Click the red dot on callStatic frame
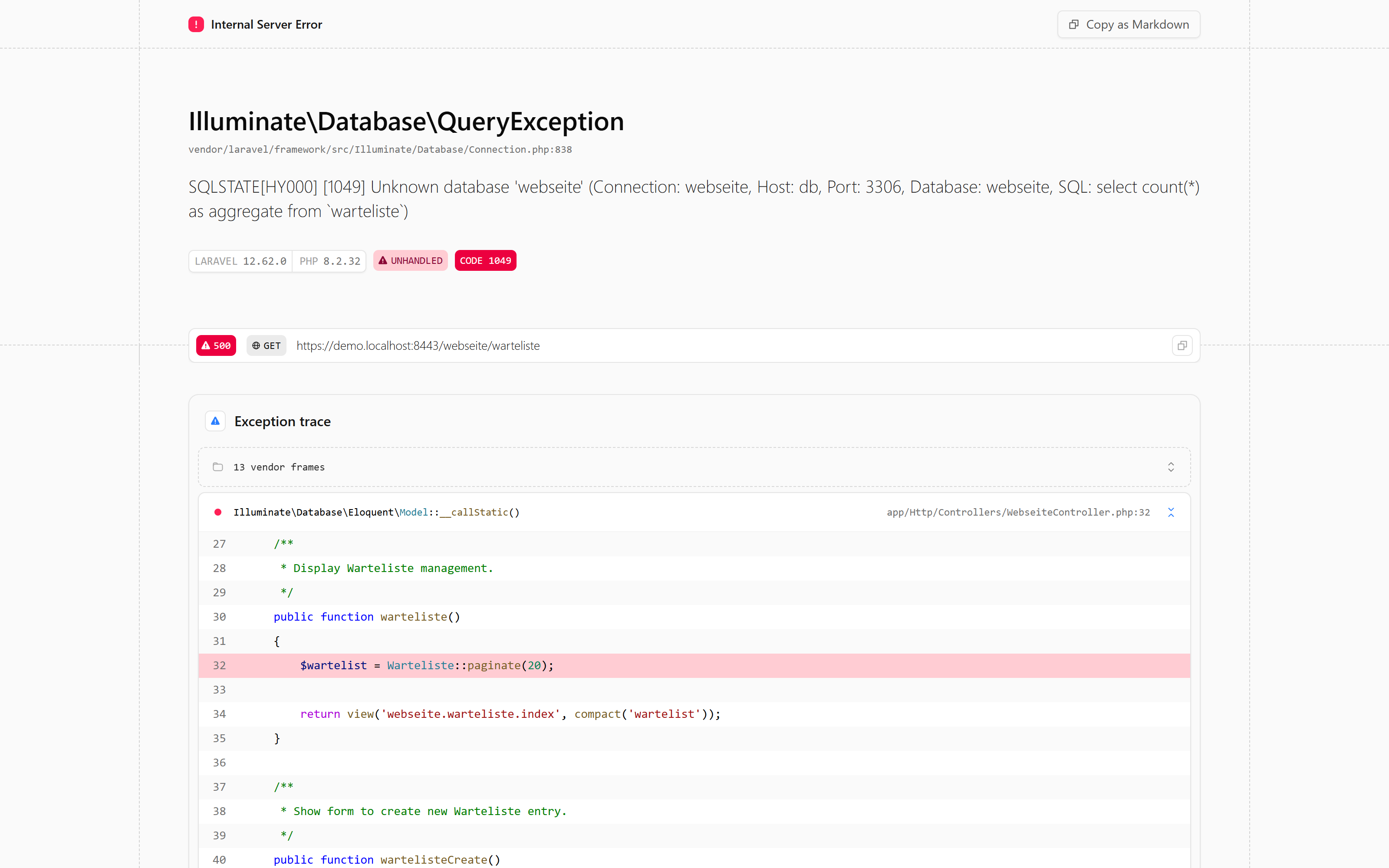1389x868 pixels. tap(218, 512)
